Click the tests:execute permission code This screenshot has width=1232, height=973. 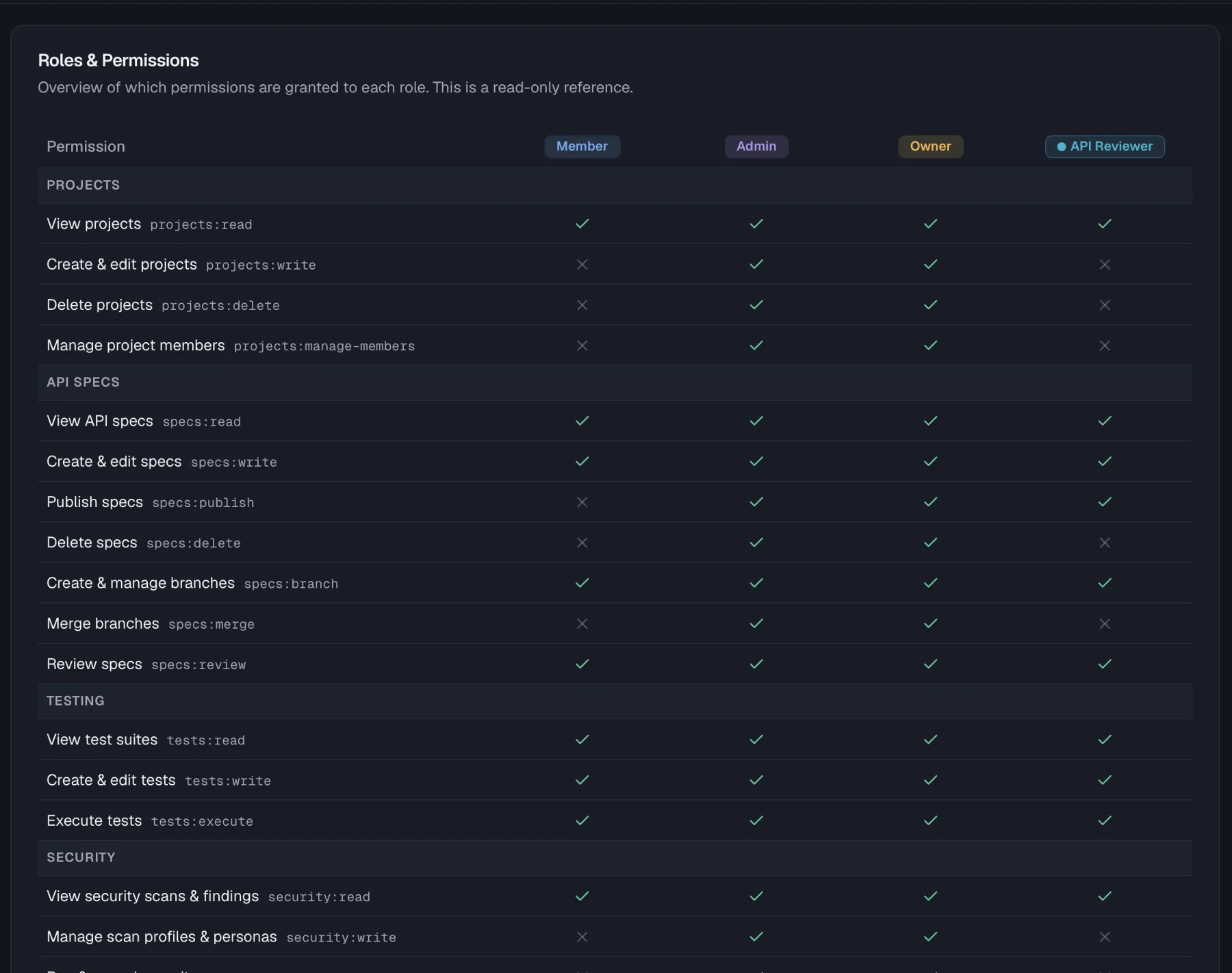coord(202,821)
